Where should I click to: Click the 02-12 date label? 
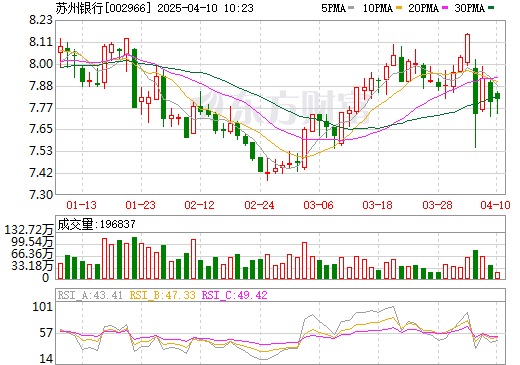click(200, 205)
